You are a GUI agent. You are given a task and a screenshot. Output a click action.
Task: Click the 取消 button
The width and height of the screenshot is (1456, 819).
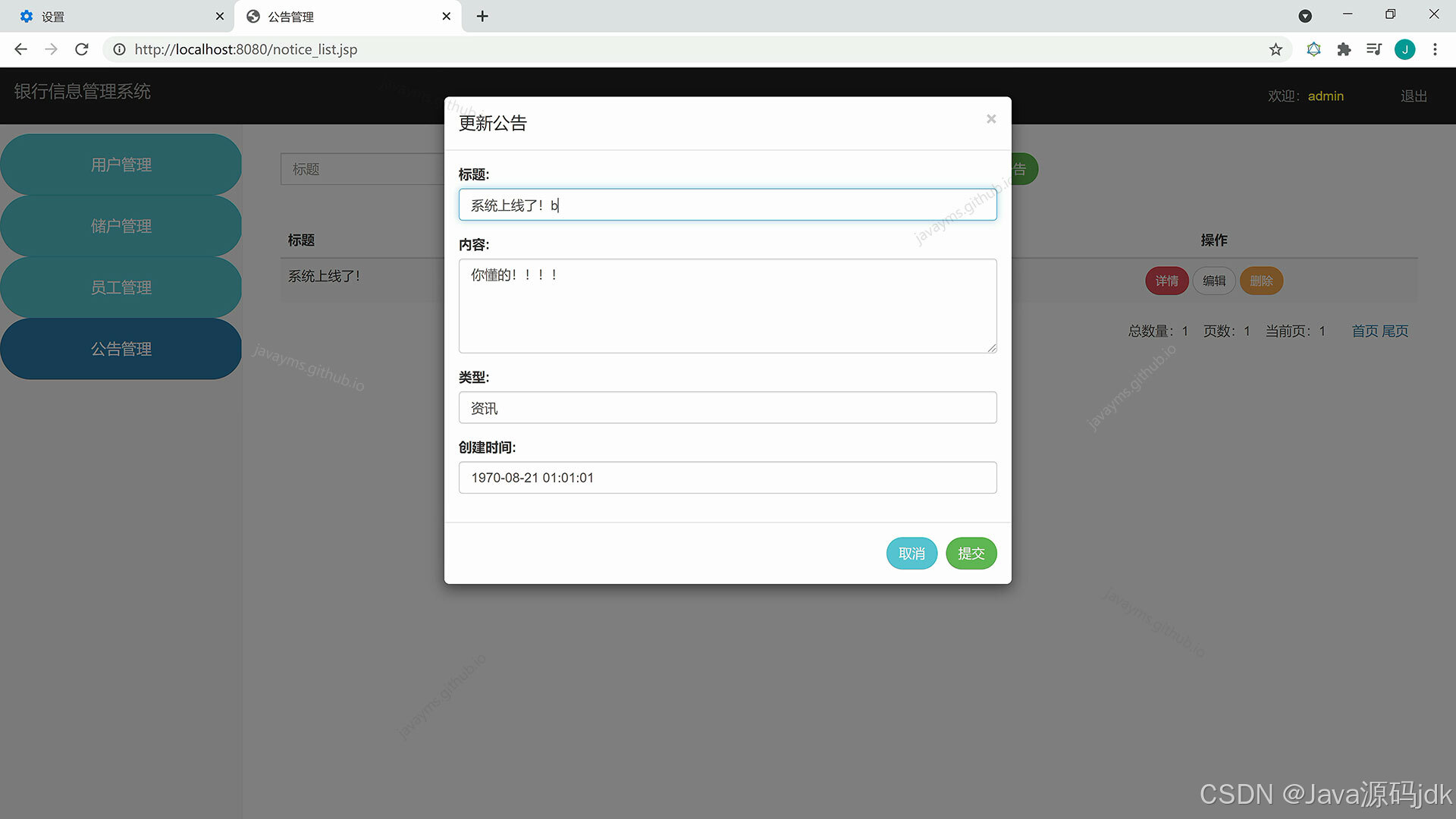[912, 554]
